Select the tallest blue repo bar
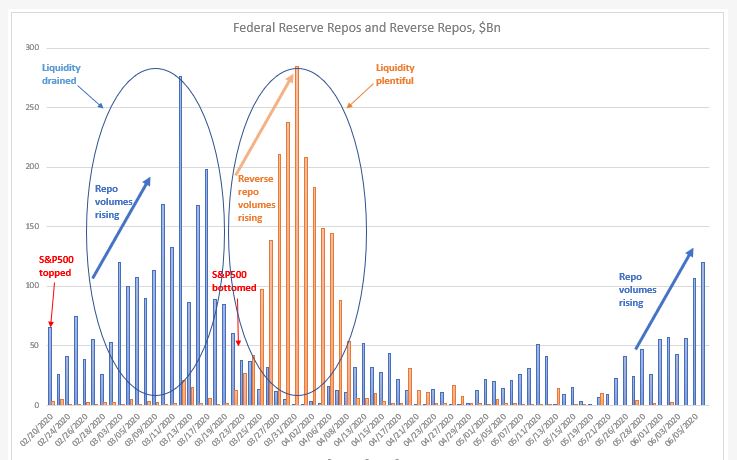Screen dimensions: 737x460 [180, 240]
